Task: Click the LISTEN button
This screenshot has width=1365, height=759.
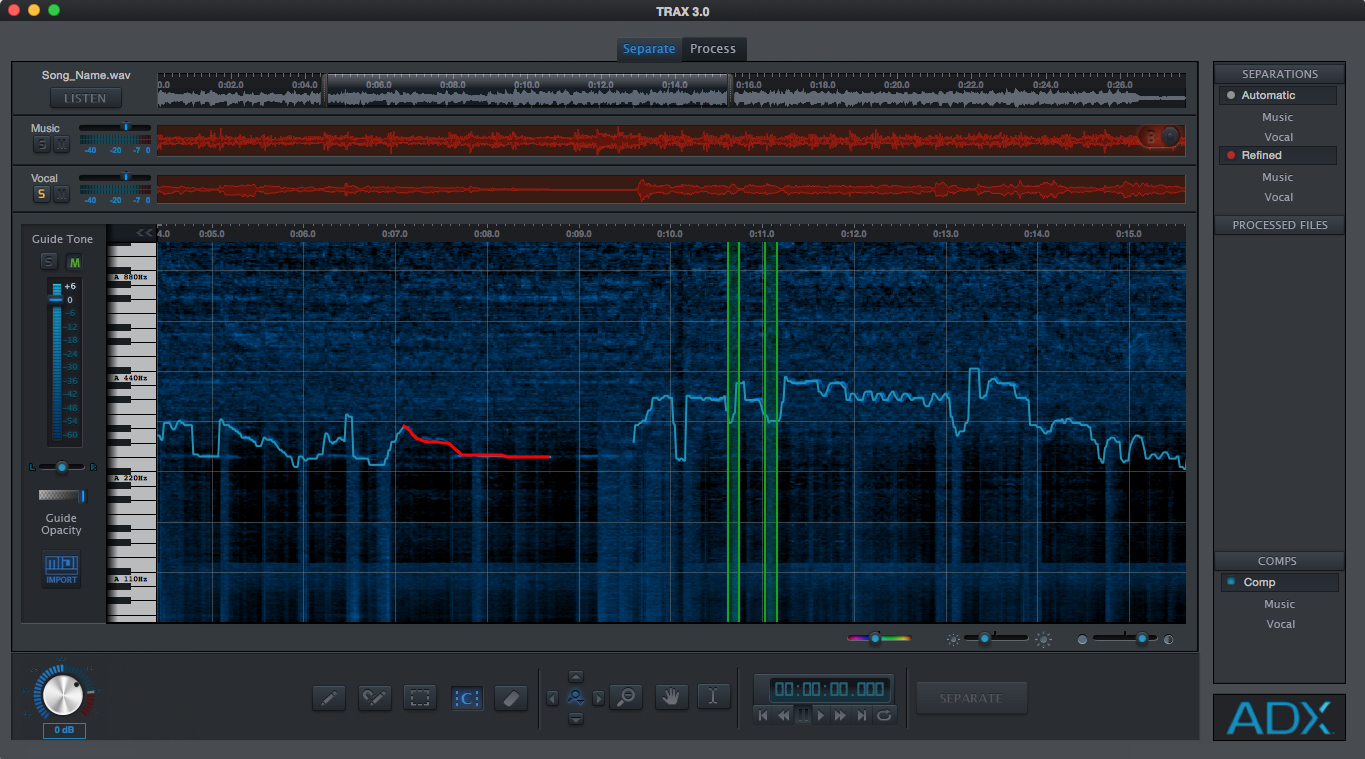Action: tap(86, 98)
